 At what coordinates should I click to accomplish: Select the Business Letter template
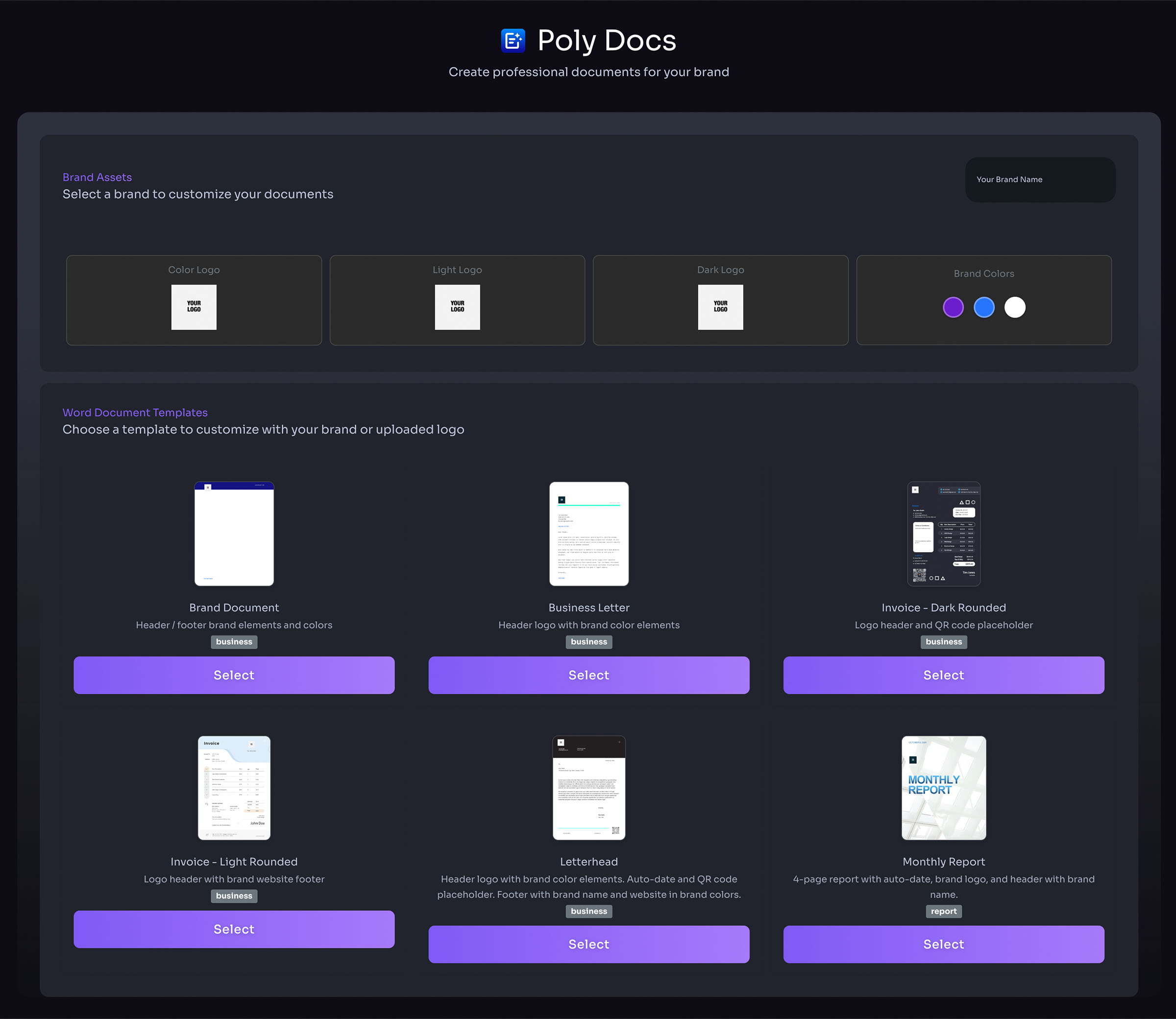click(x=588, y=675)
